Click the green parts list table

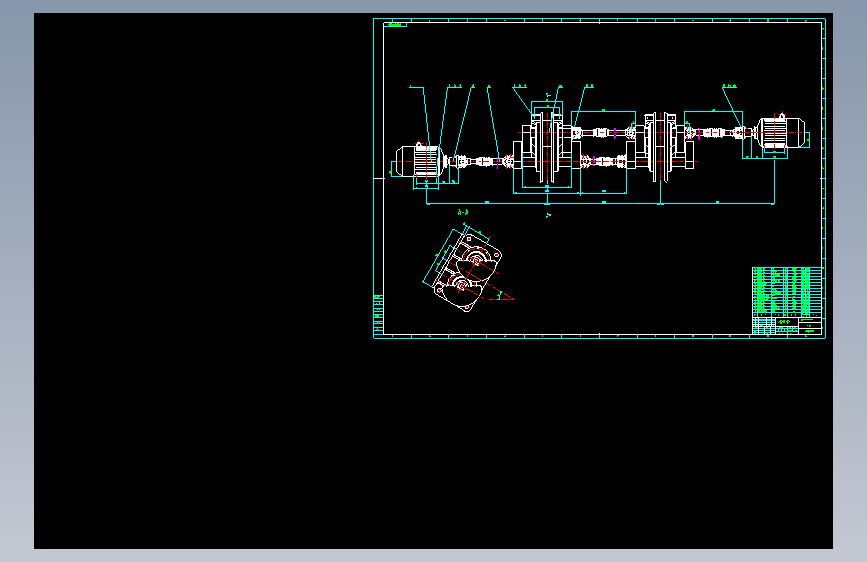(x=787, y=292)
